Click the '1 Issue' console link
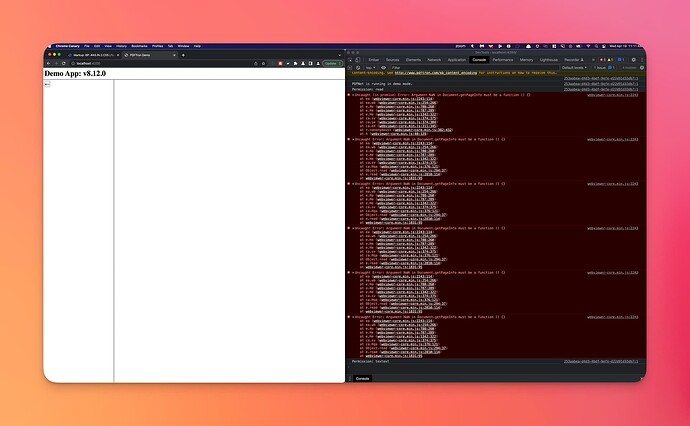Viewport: 690px width, 426px height. click(x=604, y=68)
